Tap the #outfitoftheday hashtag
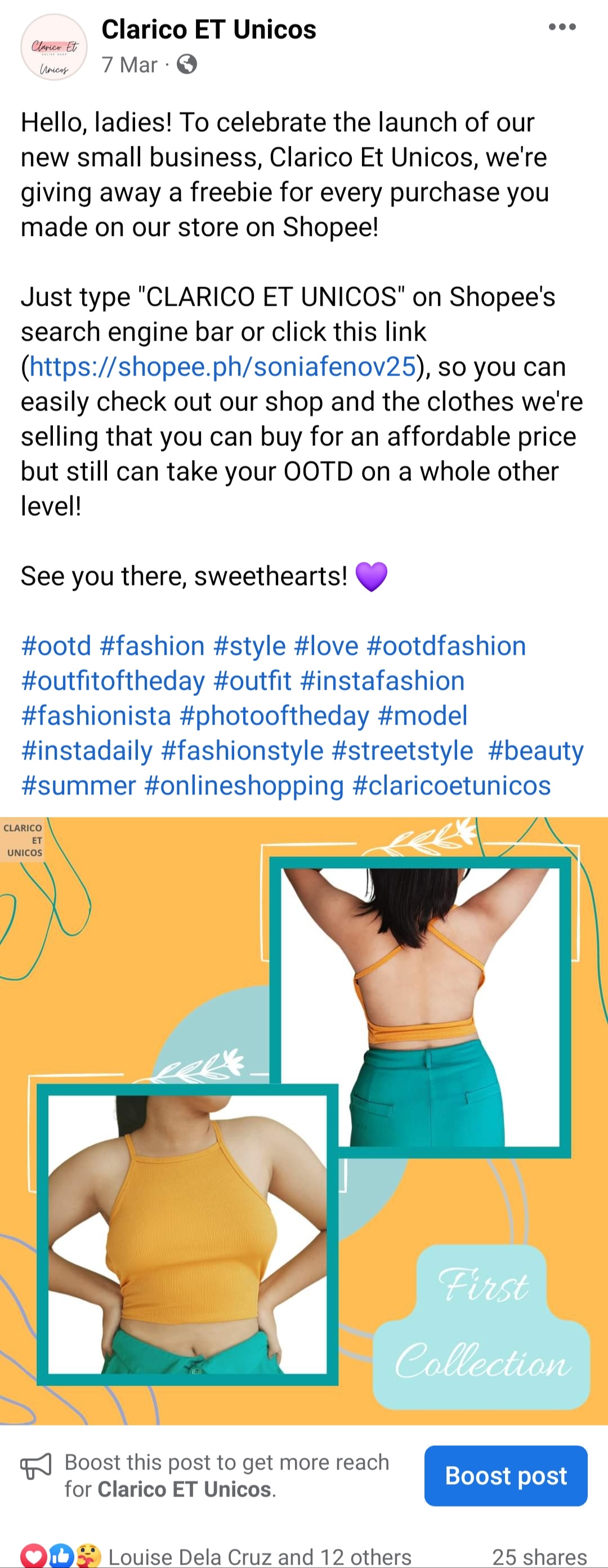This screenshot has width=608, height=1568. tap(113, 681)
